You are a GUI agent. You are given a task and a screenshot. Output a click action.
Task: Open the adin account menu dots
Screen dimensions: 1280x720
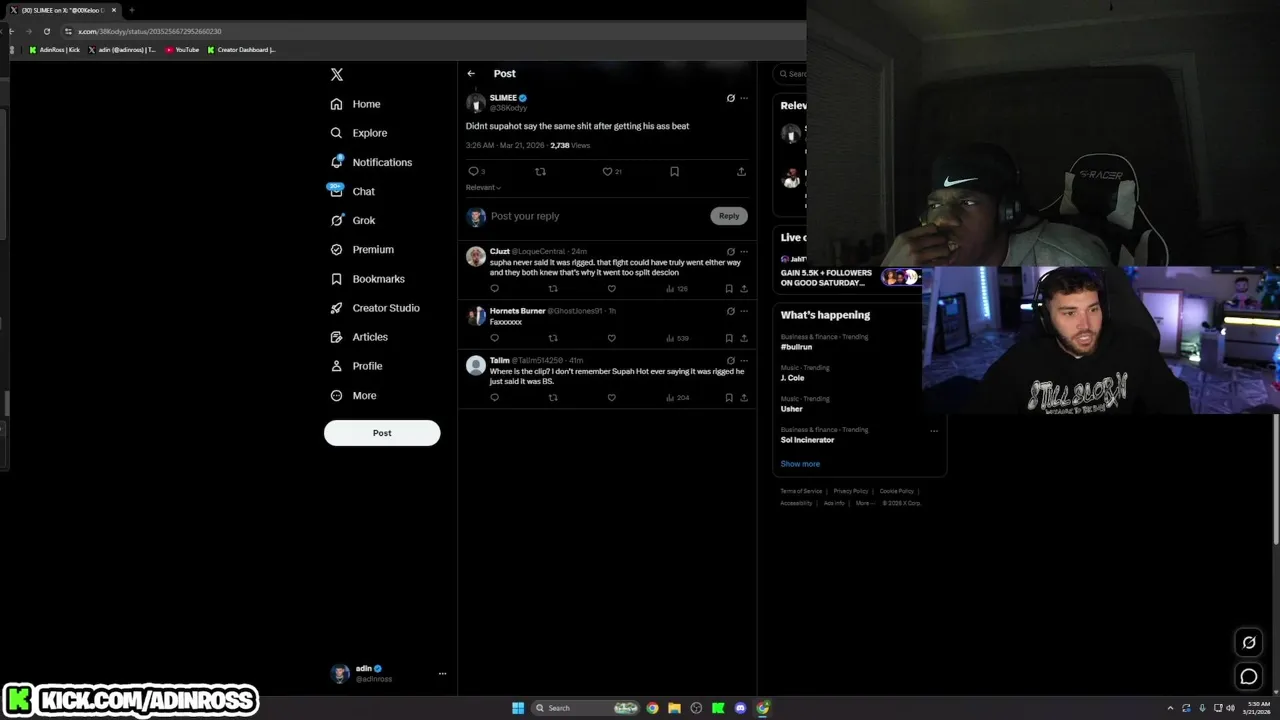tap(442, 674)
